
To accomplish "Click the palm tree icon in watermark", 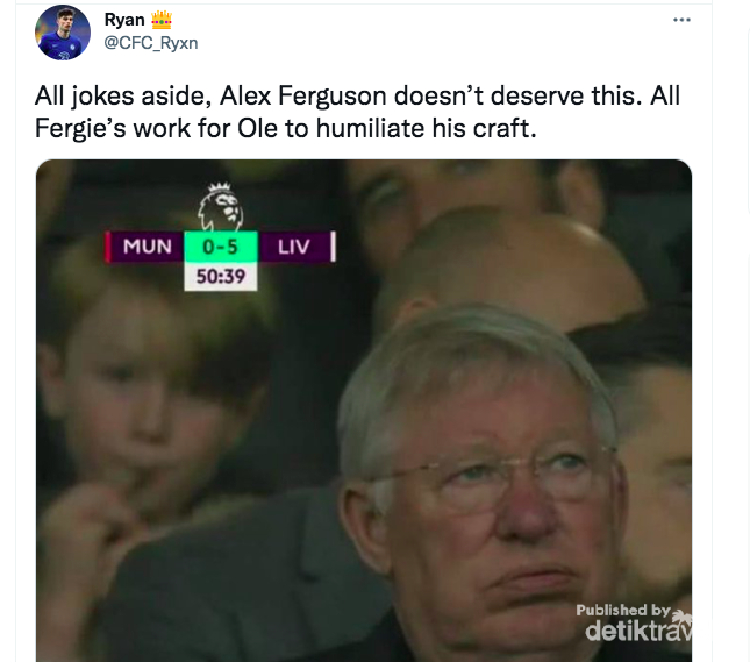I will tap(682, 617).
